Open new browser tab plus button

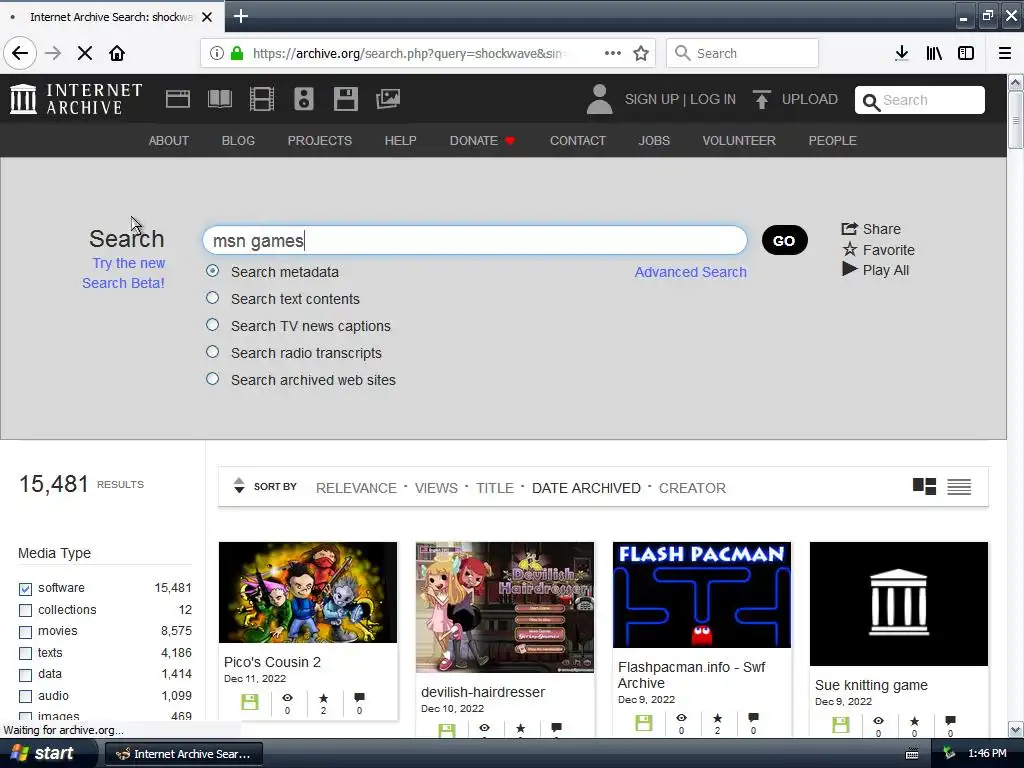point(241,16)
